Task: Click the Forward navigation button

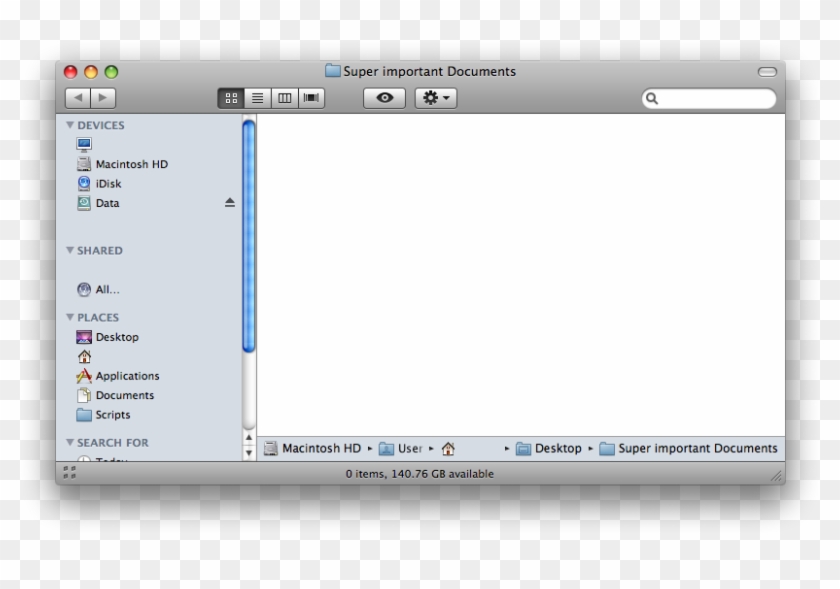Action: [103, 97]
